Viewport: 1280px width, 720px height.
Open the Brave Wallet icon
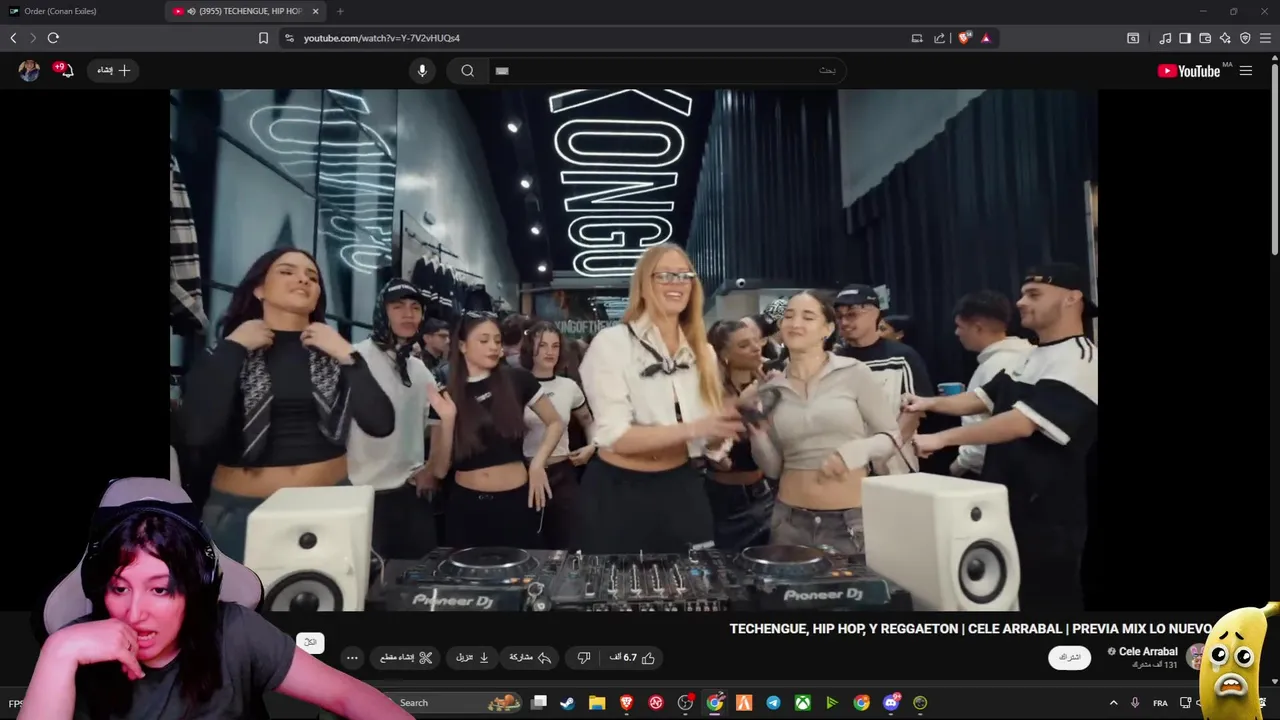coord(1205,38)
